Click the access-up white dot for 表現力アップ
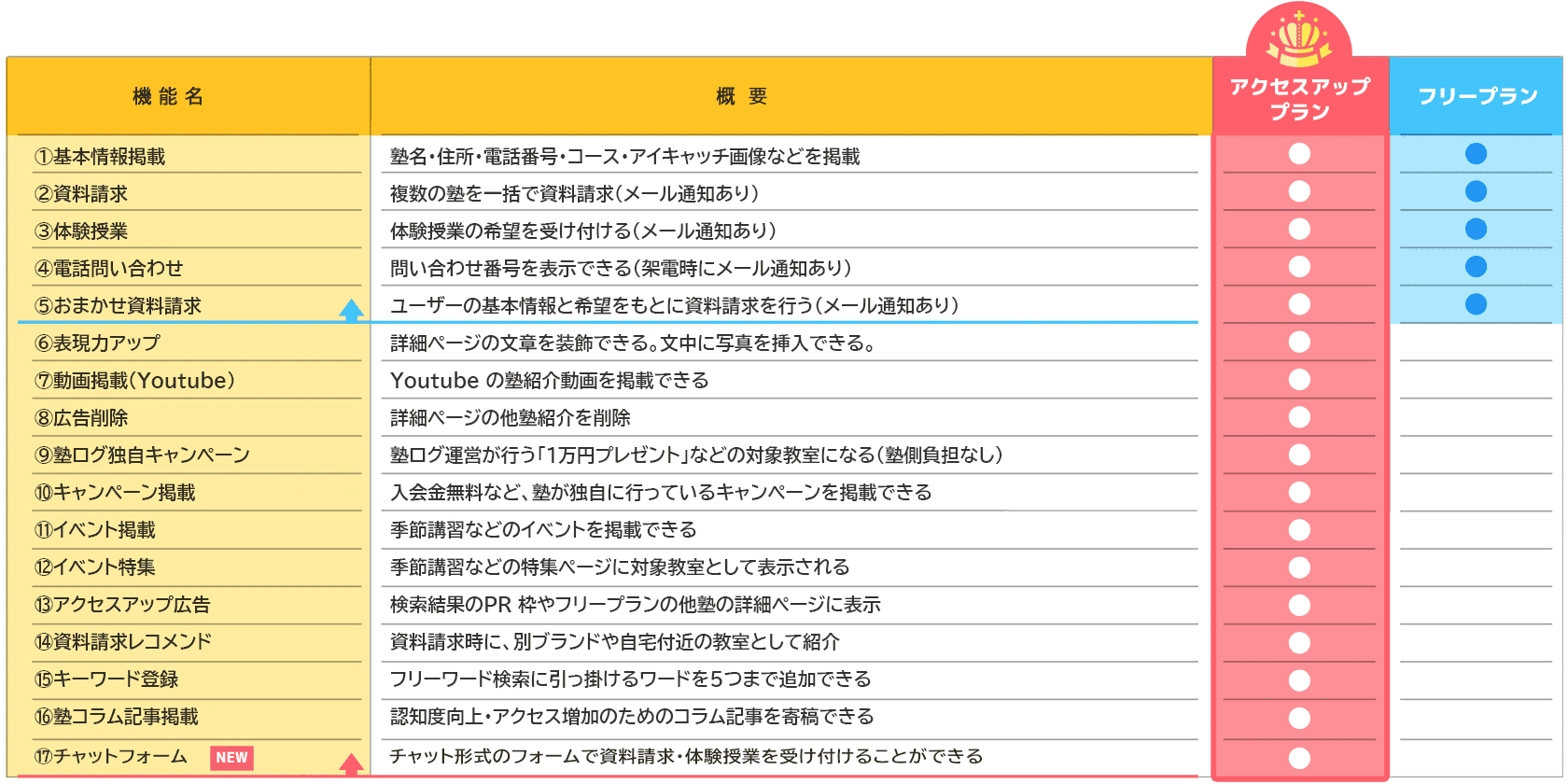Image resolution: width=1568 pixels, height=784 pixels. (x=1299, y=342)
